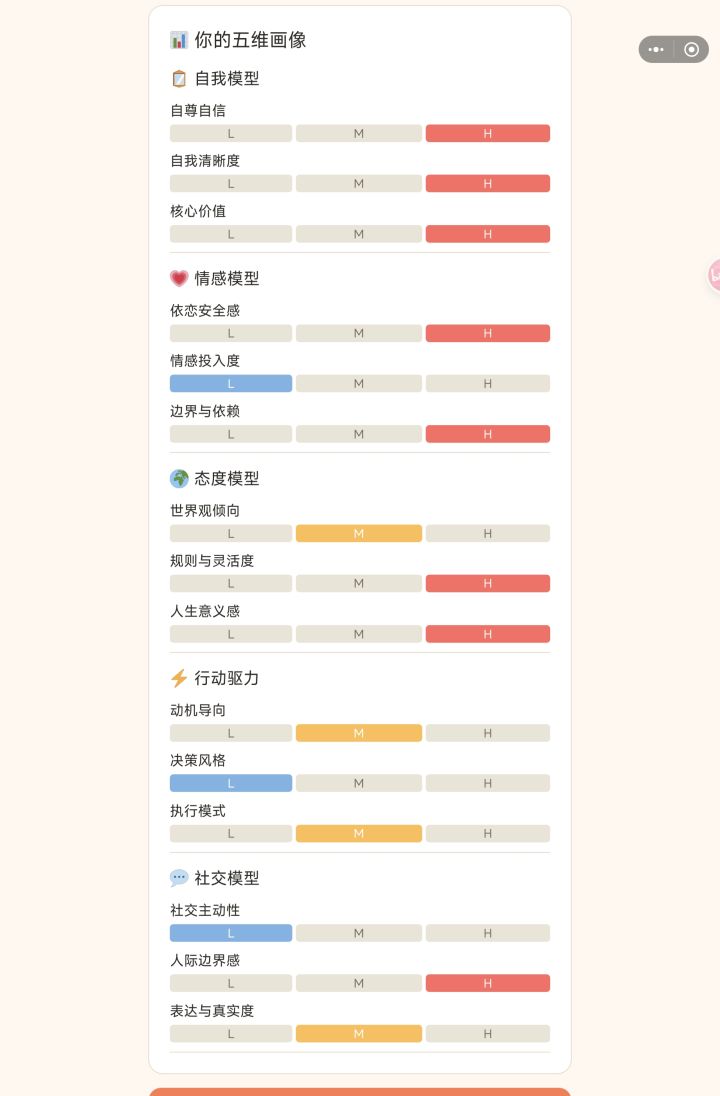
Task: Click the orange button at the bottom
Action: [x=360, y=1091]
